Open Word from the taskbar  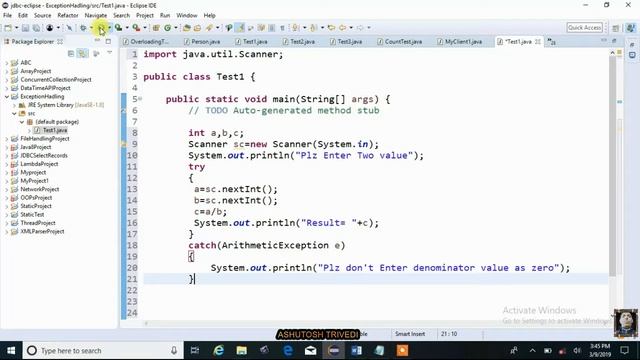coord(356,351)
